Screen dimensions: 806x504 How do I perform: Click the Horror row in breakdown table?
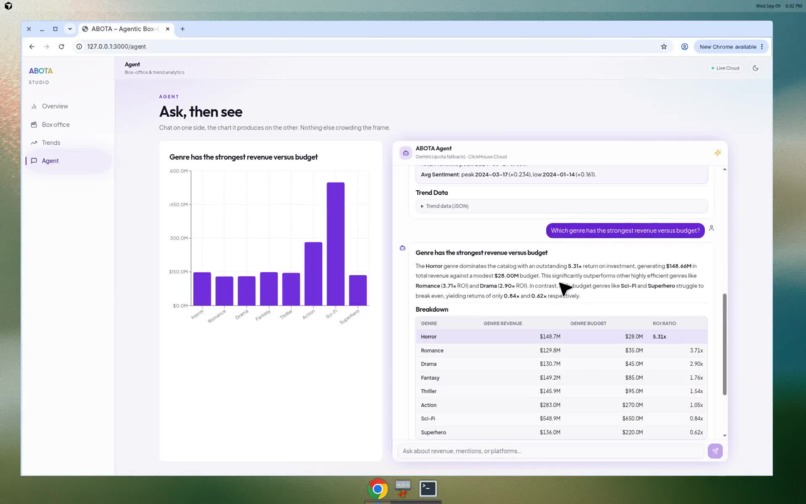click(x=561, y=336)
